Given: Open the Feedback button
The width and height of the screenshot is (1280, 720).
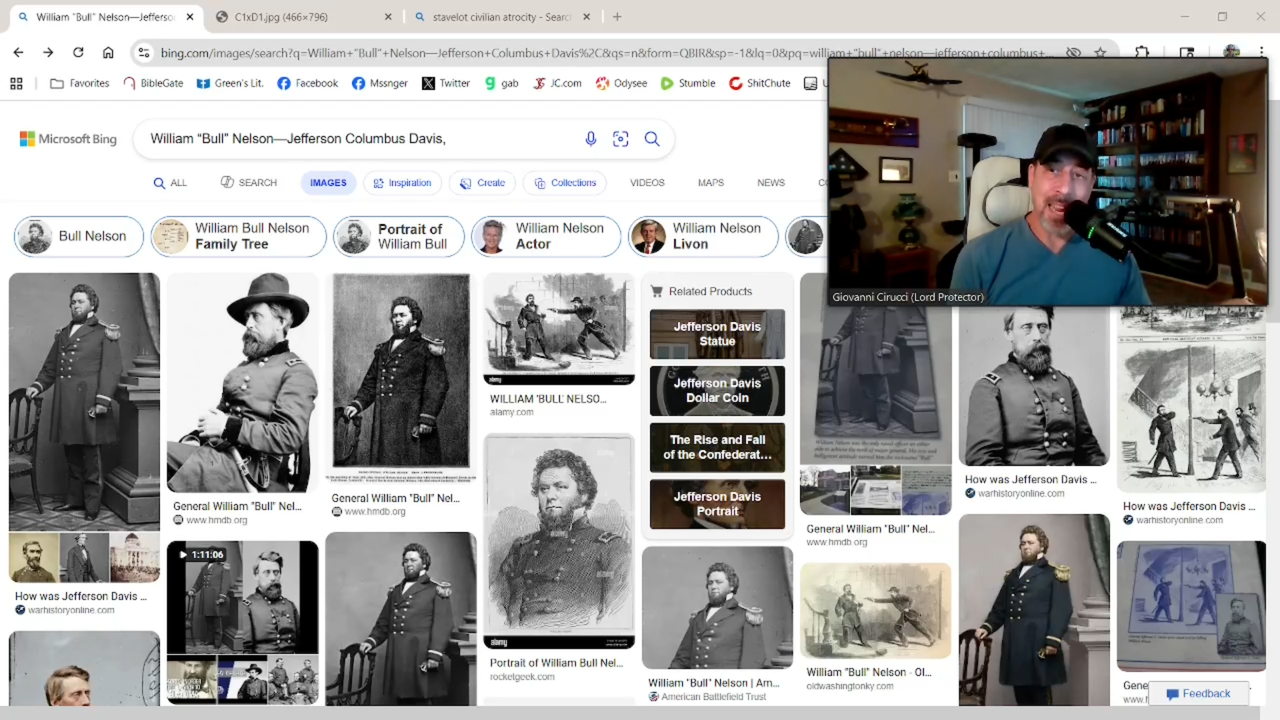Looking at the screenshot, I should click(1198, 694).
